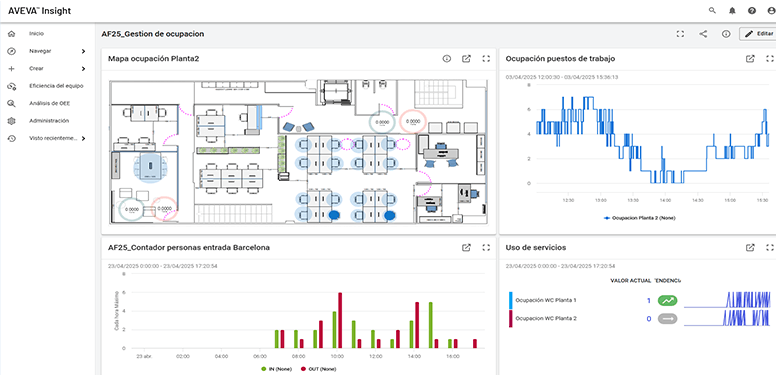Open the notifications bell

tap(732, 10)
